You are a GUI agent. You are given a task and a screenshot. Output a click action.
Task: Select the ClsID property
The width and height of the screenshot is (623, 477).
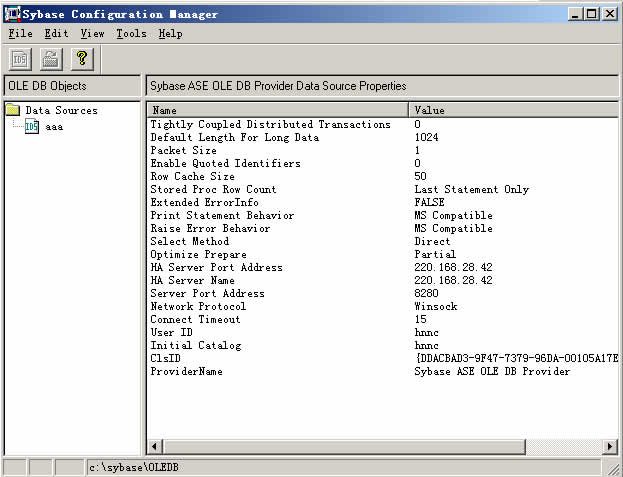click(165, 359)
